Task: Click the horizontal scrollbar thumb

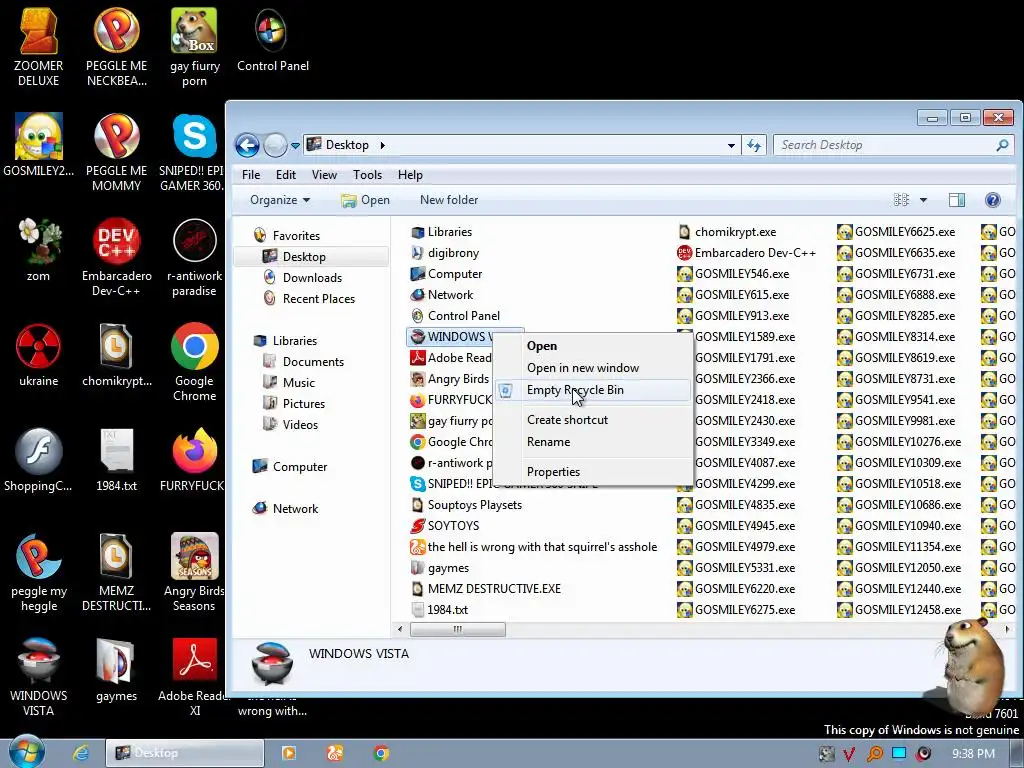Action: click(x=457, y=630)
